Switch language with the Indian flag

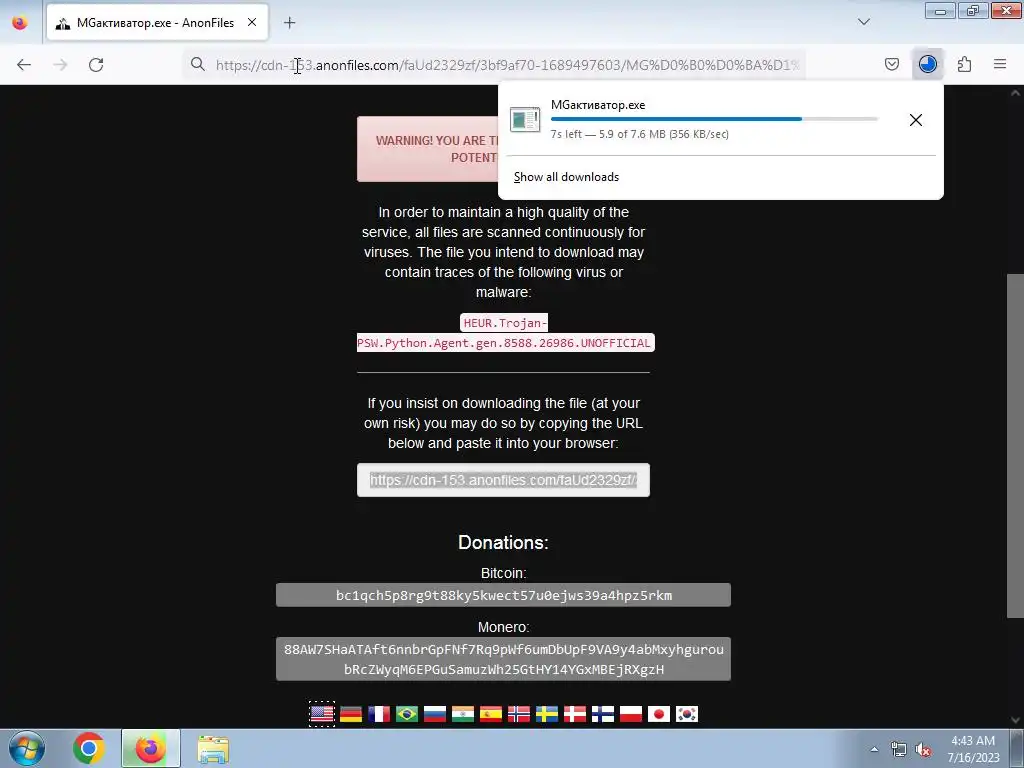[x=463, y=714]
